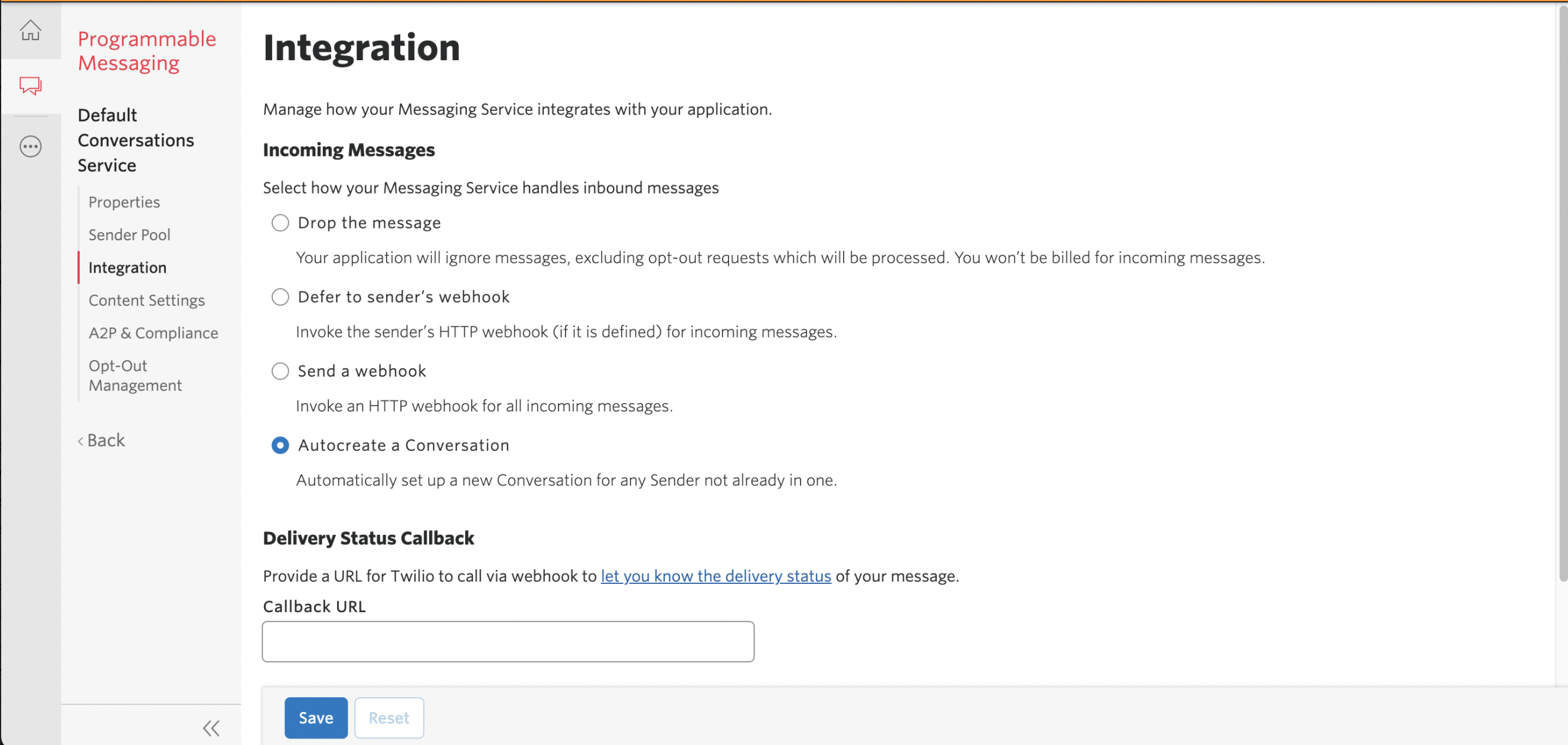Select the Messaging chat bubble icon

(x=31, y=86)
